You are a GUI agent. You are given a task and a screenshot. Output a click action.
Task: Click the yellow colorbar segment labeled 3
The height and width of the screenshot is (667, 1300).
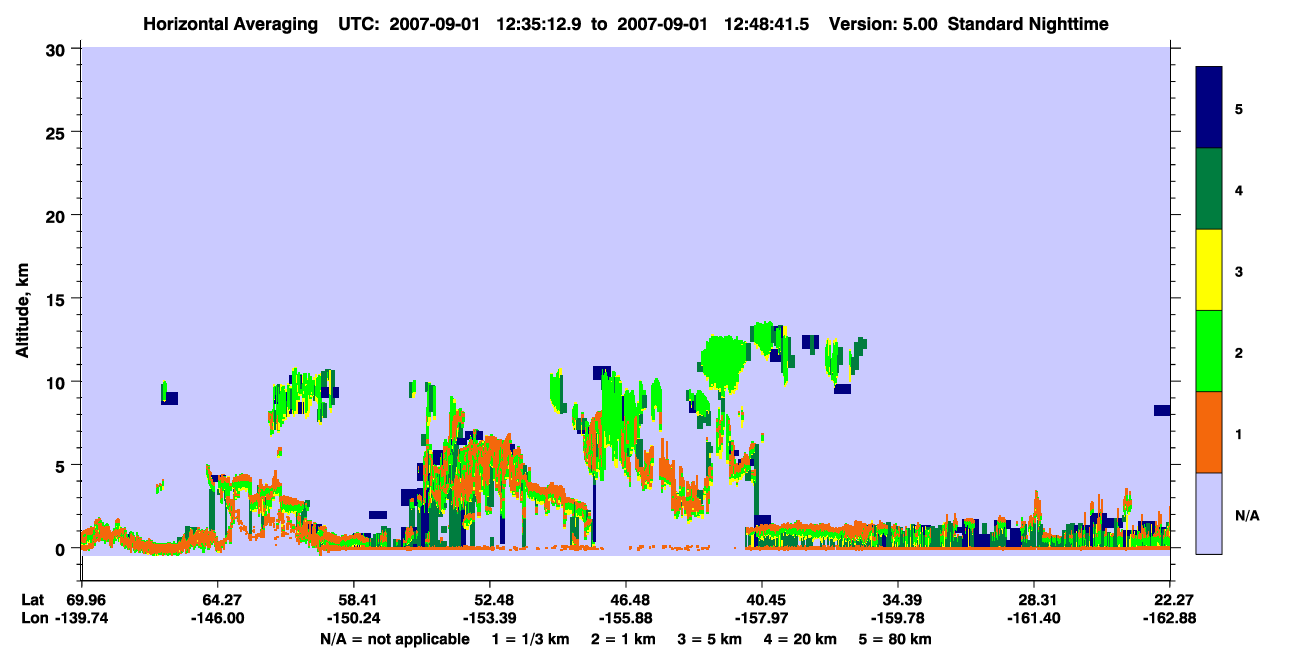coord(1209,270)
